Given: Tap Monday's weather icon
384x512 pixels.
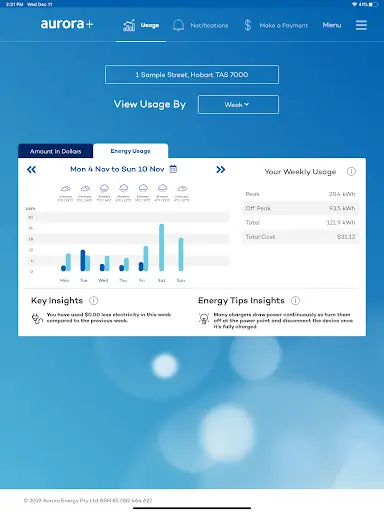Looking at the screenshot, I should 65,189.
